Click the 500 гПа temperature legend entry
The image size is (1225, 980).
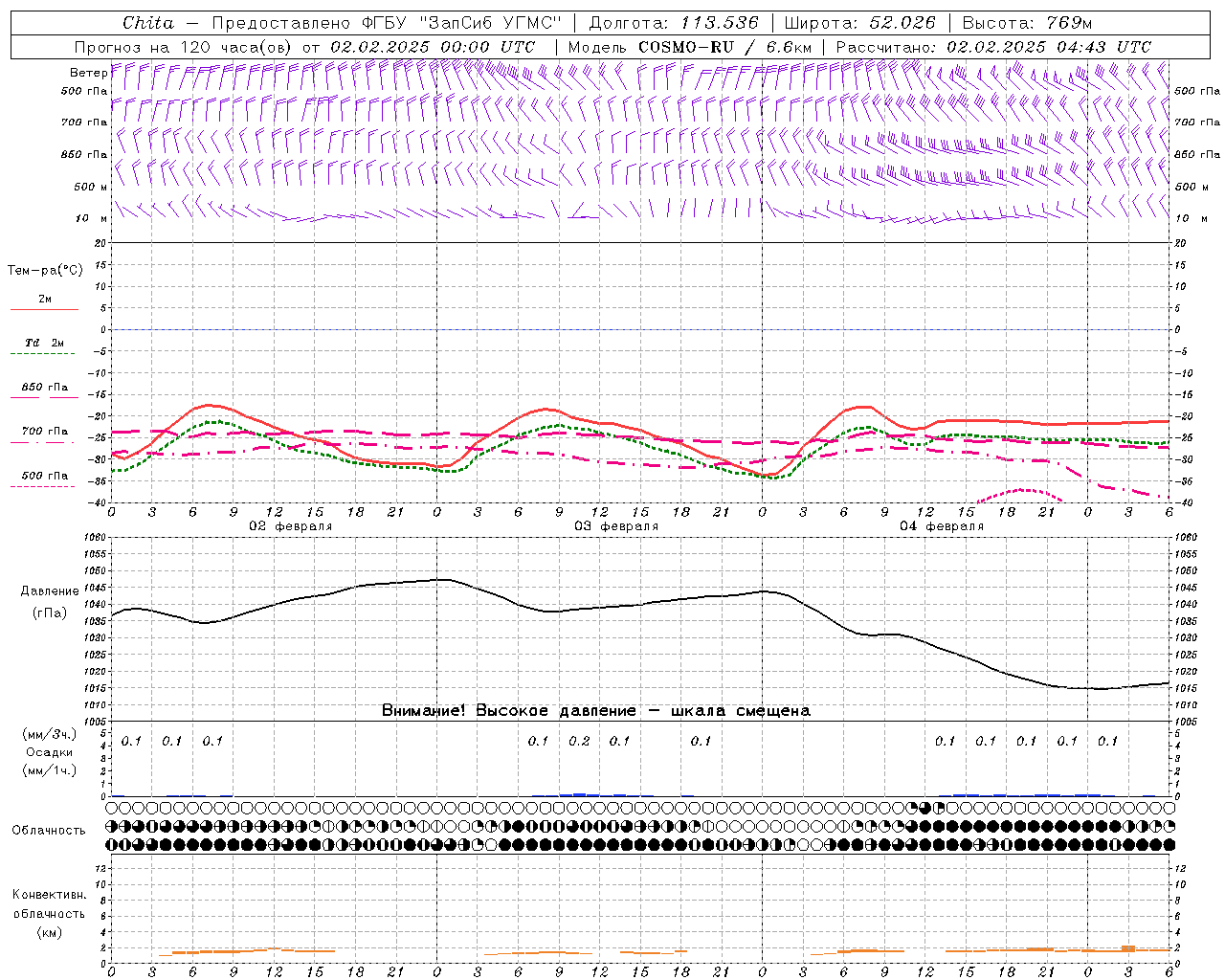coord(45,475)
